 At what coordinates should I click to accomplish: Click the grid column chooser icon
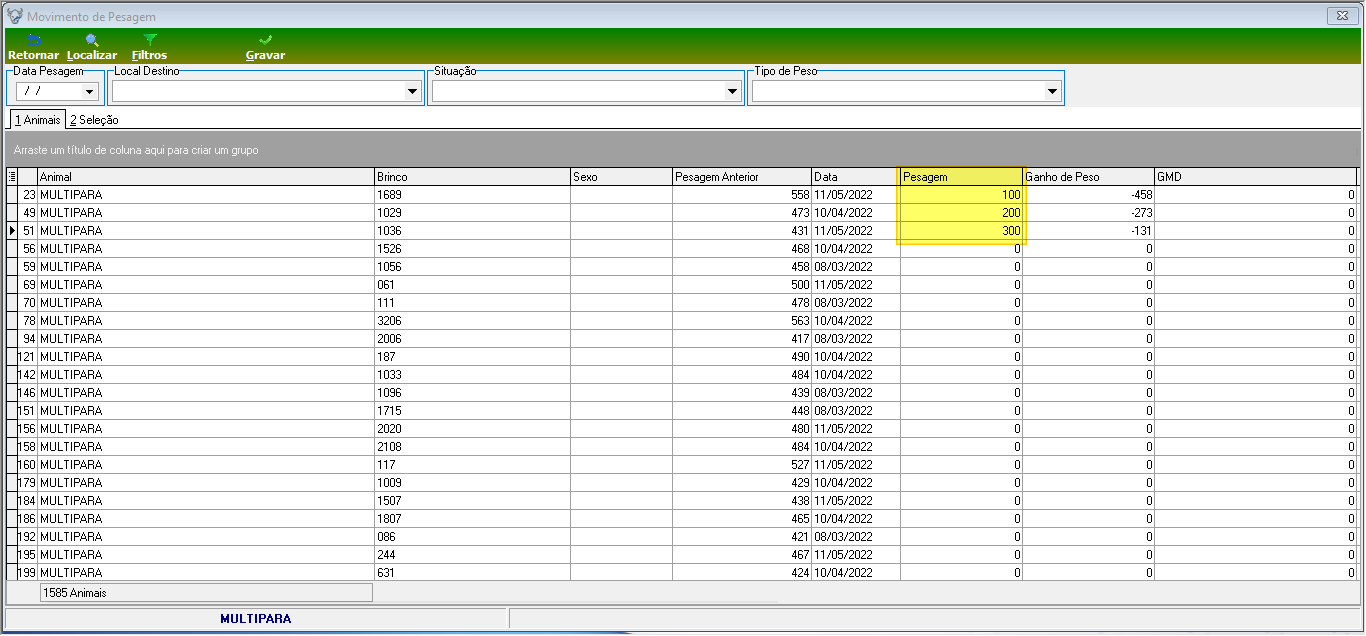12,177
